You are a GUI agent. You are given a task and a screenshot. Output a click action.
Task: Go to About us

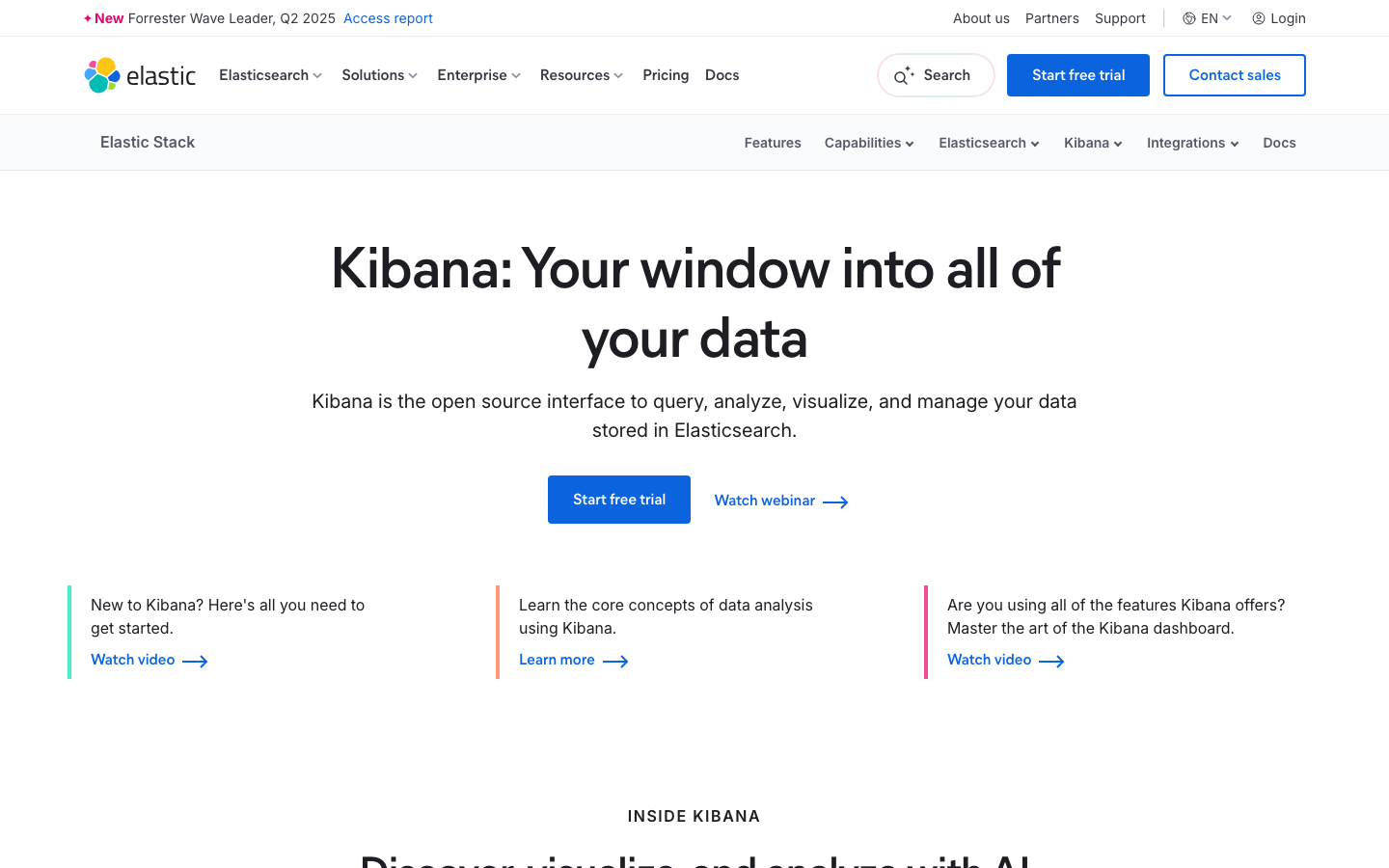981,18
